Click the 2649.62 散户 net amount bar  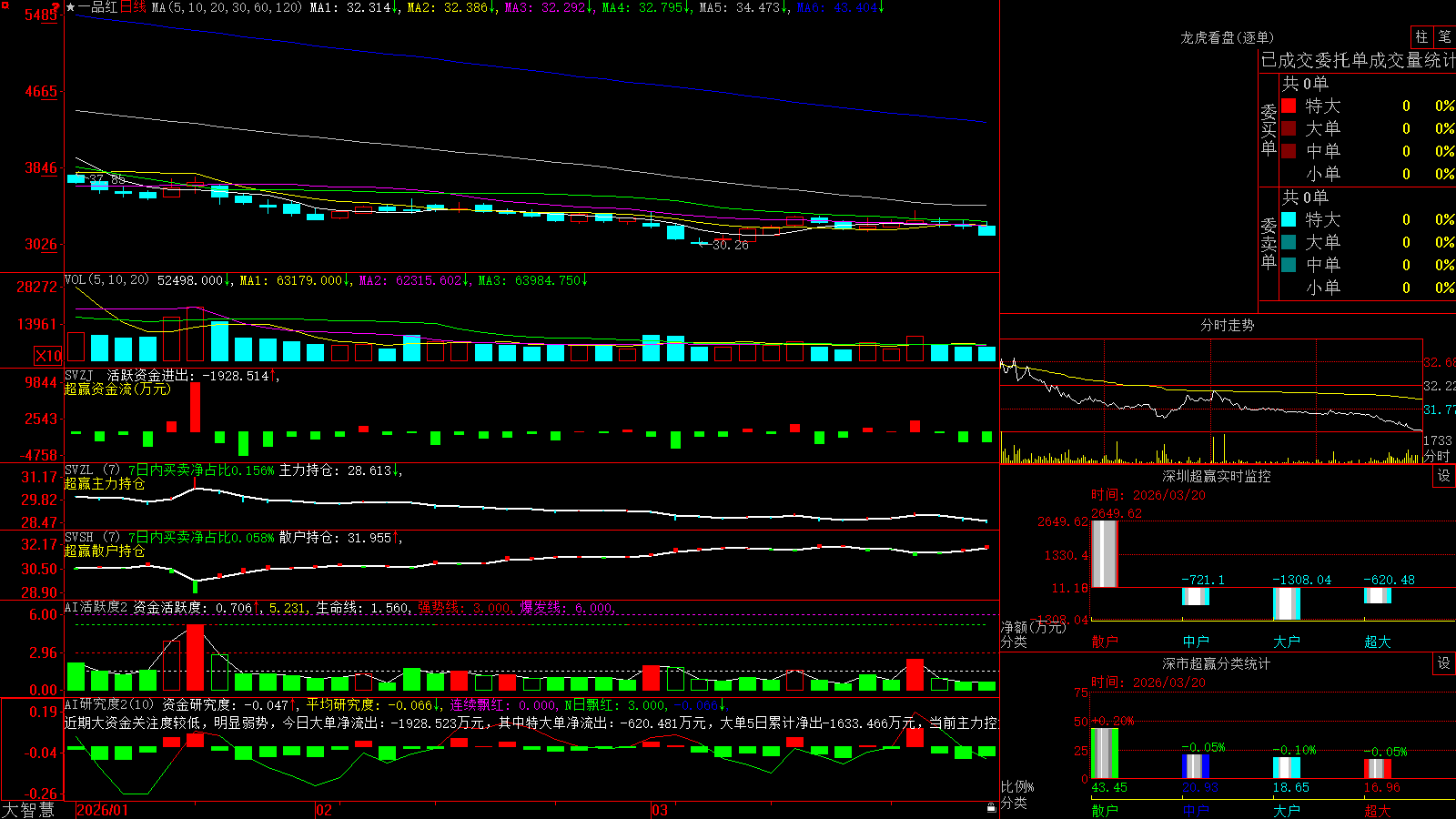click(x=1105, y=553)
